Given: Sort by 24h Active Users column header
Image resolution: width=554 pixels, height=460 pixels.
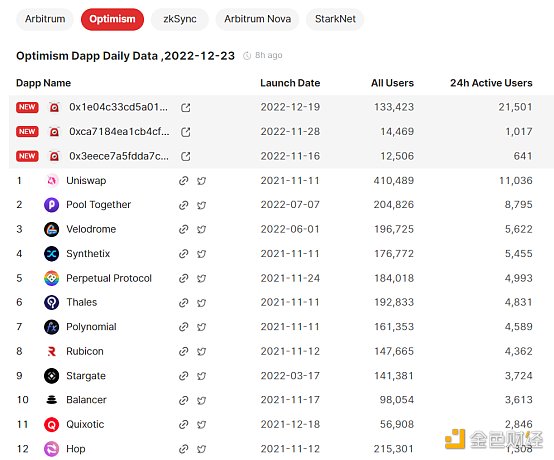Looking at the screenshot, I should coord(491,83).
